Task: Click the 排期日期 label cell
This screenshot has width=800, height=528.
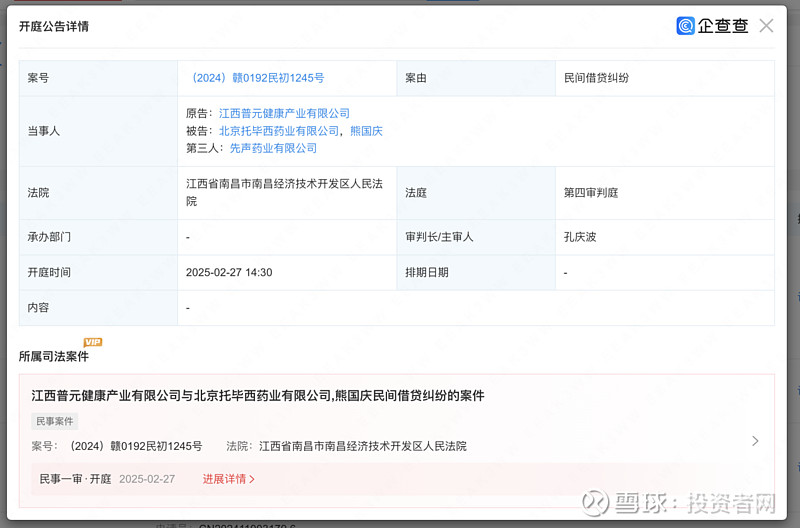Action: (x=476, y=272)
